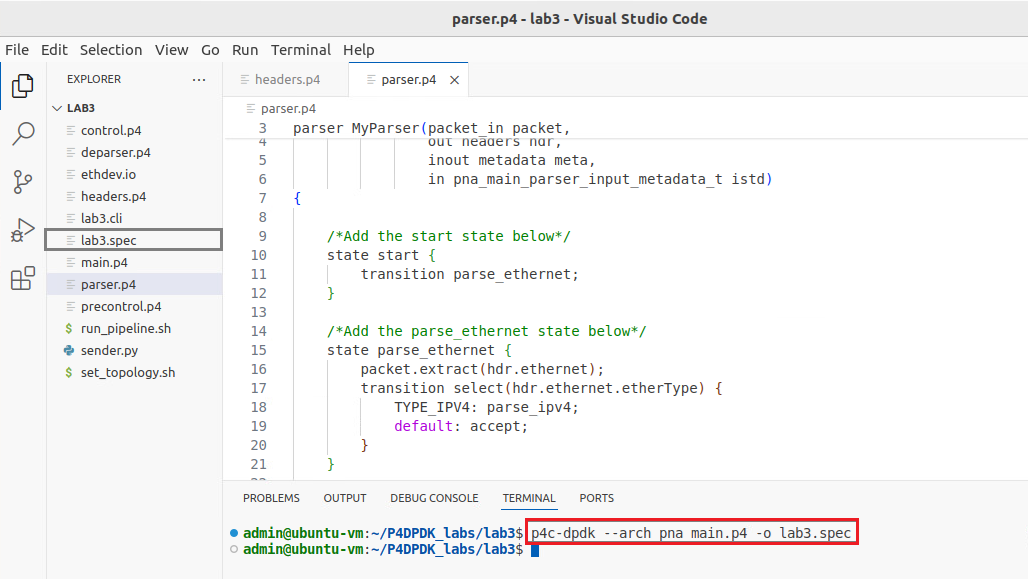Viewport: 1028px width, 579px height.
Task: Open Explorer's more actions ellipsis
Action: 199,79
